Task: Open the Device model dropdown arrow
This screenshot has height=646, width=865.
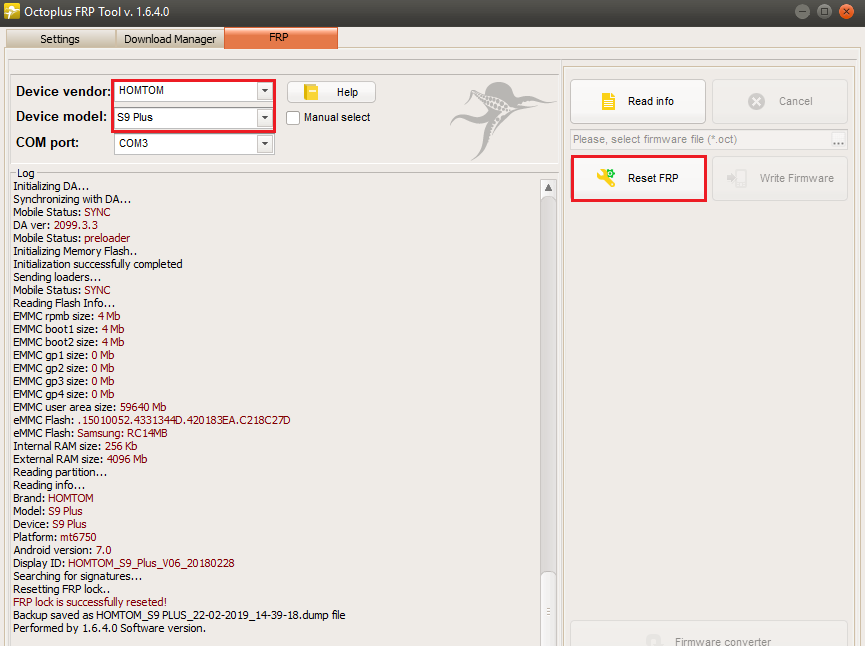Action: [265, 118]
